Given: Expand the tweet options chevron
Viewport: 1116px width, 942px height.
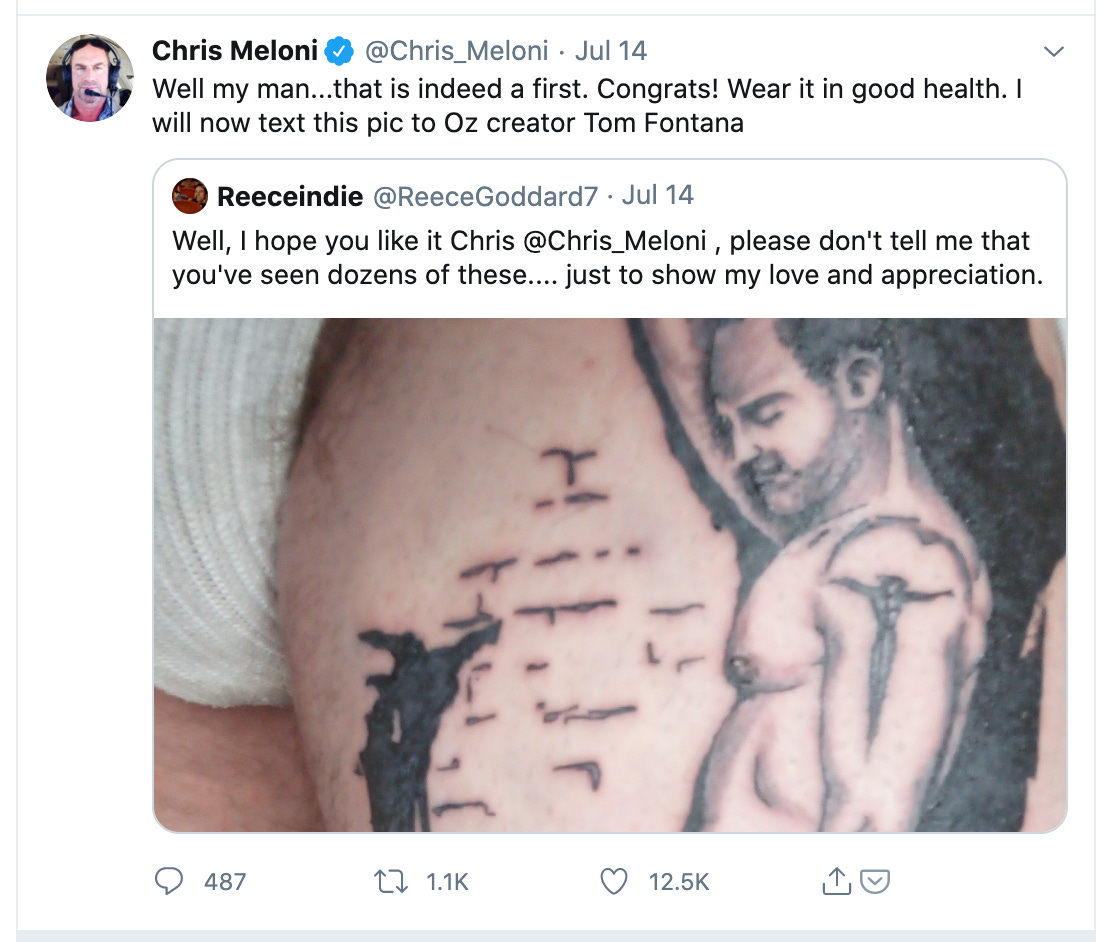Looking at the screenshot, I should pyautogui.click(x=1053, y=51).
